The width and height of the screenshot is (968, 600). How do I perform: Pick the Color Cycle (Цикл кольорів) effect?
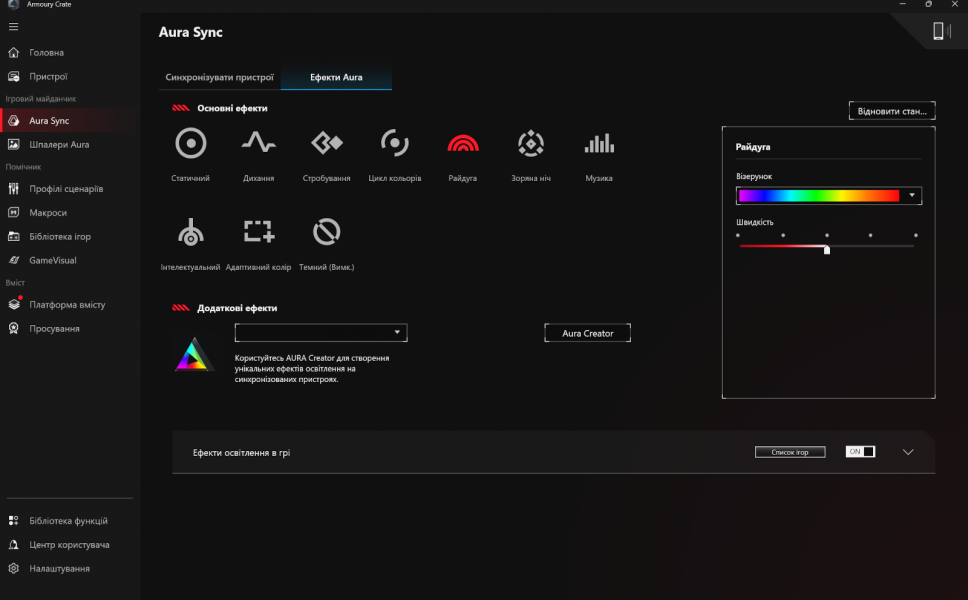394,143
